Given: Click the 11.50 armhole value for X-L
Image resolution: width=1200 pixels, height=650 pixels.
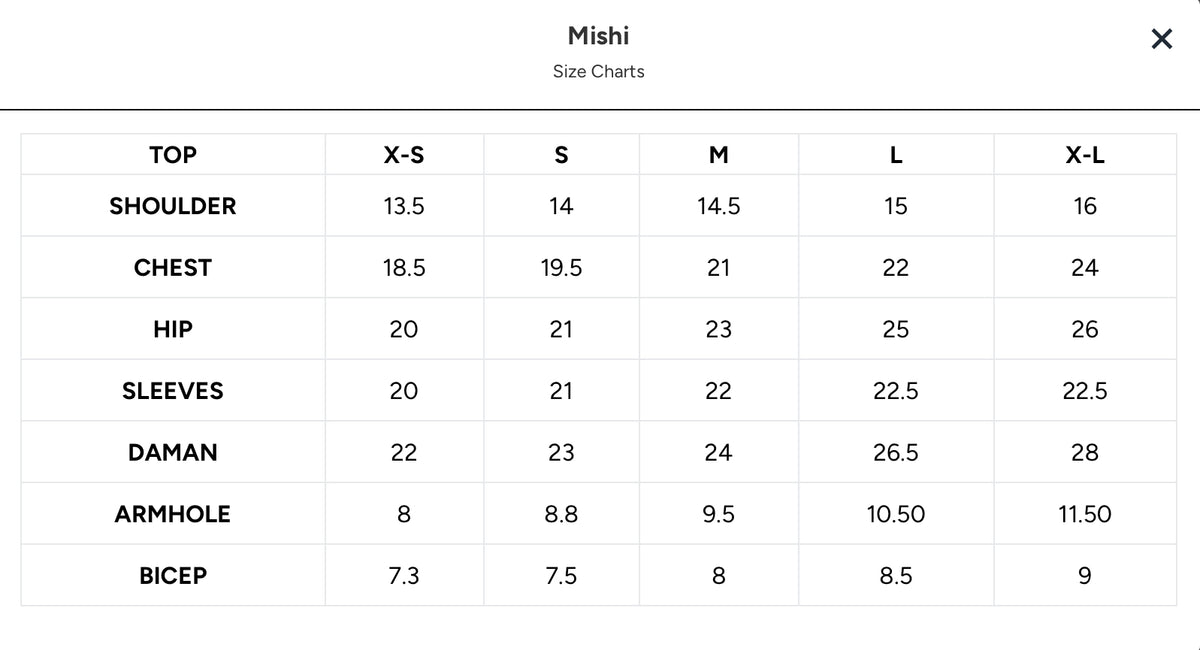Looking at the screenshot, I should [x=1085, y=514].
